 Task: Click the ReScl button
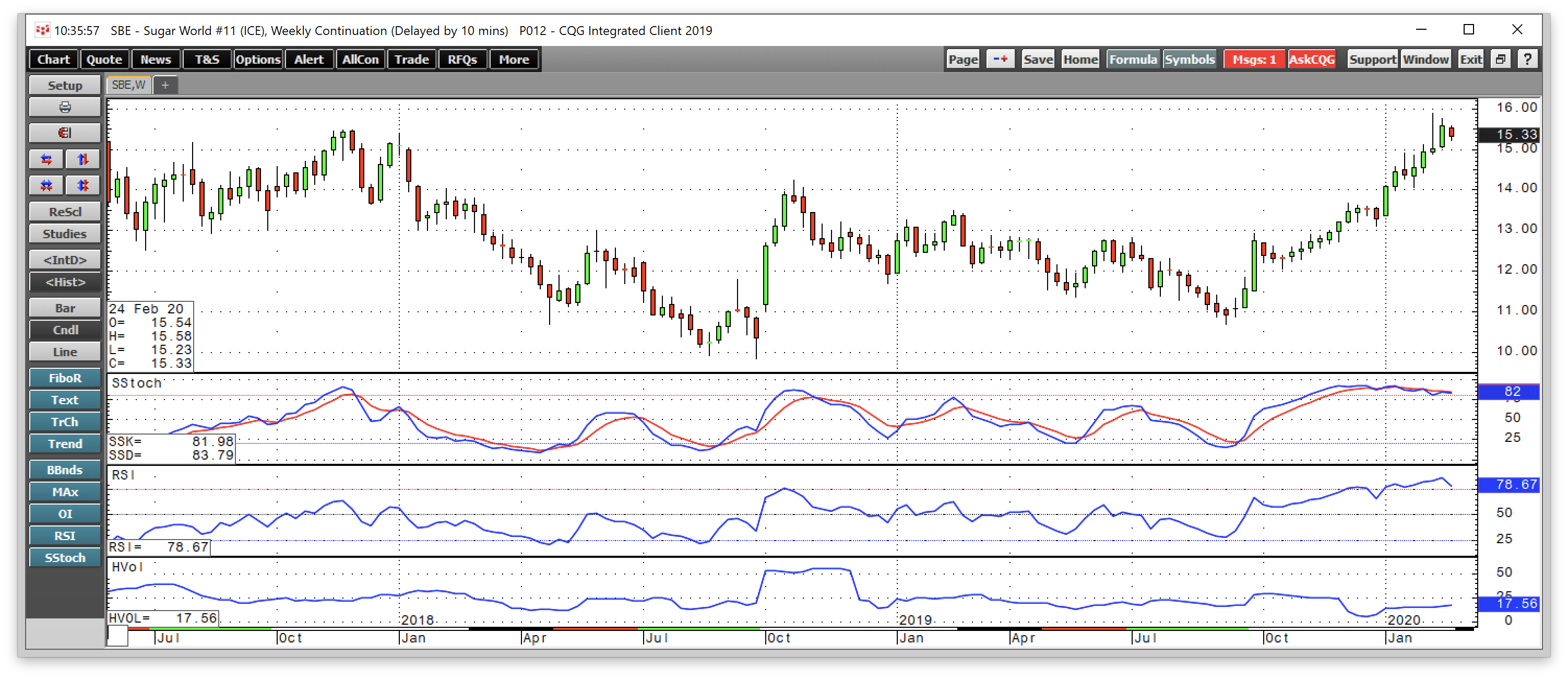(x=65, y=213)
